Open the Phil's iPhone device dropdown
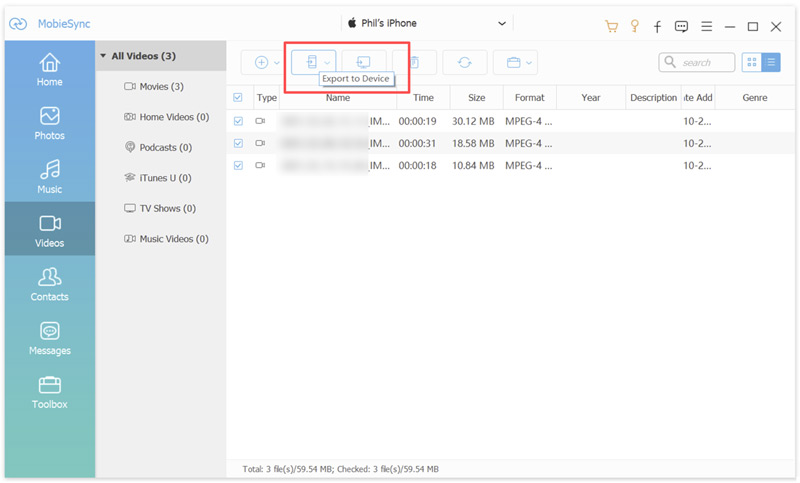This screenshot has width=800, height=483. (502, 23)
